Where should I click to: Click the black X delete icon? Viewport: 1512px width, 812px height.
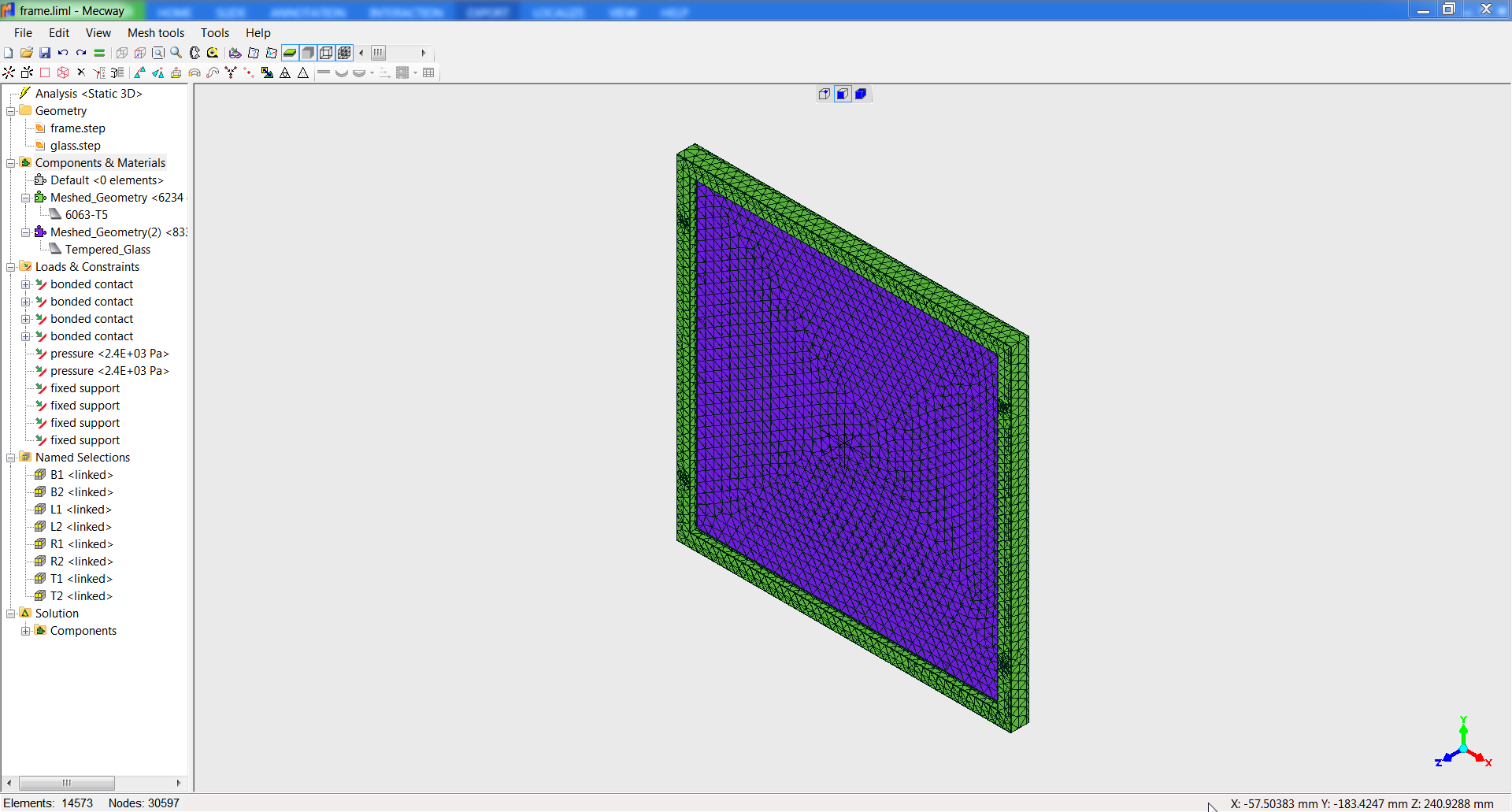pyautogui.click(x=81, y=72)
